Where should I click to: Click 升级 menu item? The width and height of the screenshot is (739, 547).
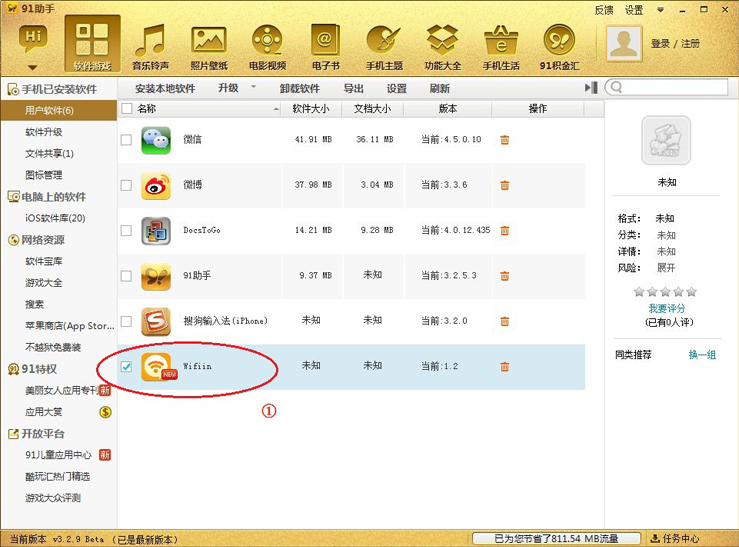[x=229, y=88]
